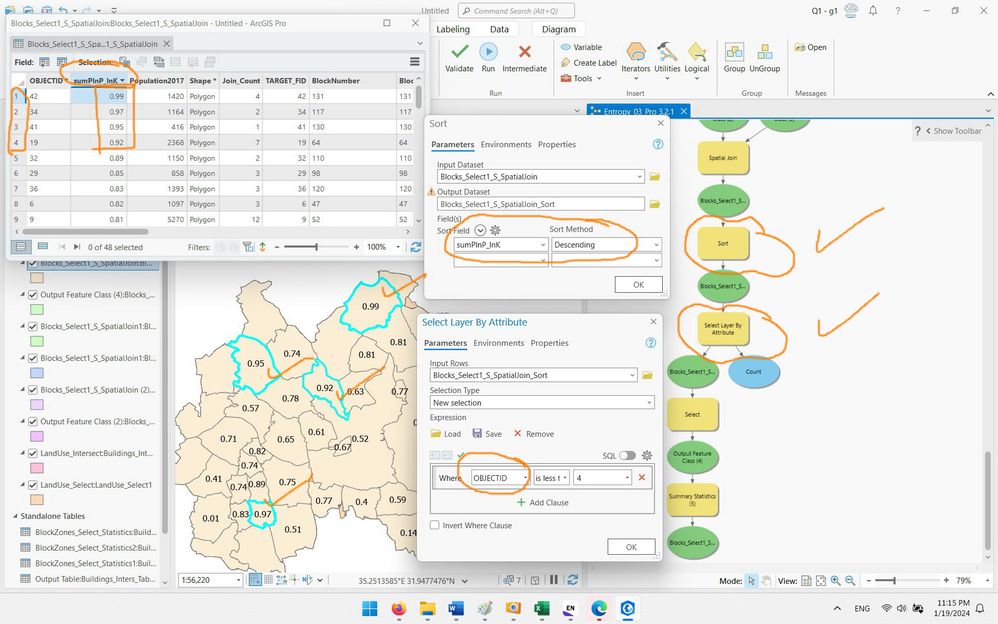The image size is (998, 624).
Task: Open the Selection Type dropdown
Action: coord(542,402)
